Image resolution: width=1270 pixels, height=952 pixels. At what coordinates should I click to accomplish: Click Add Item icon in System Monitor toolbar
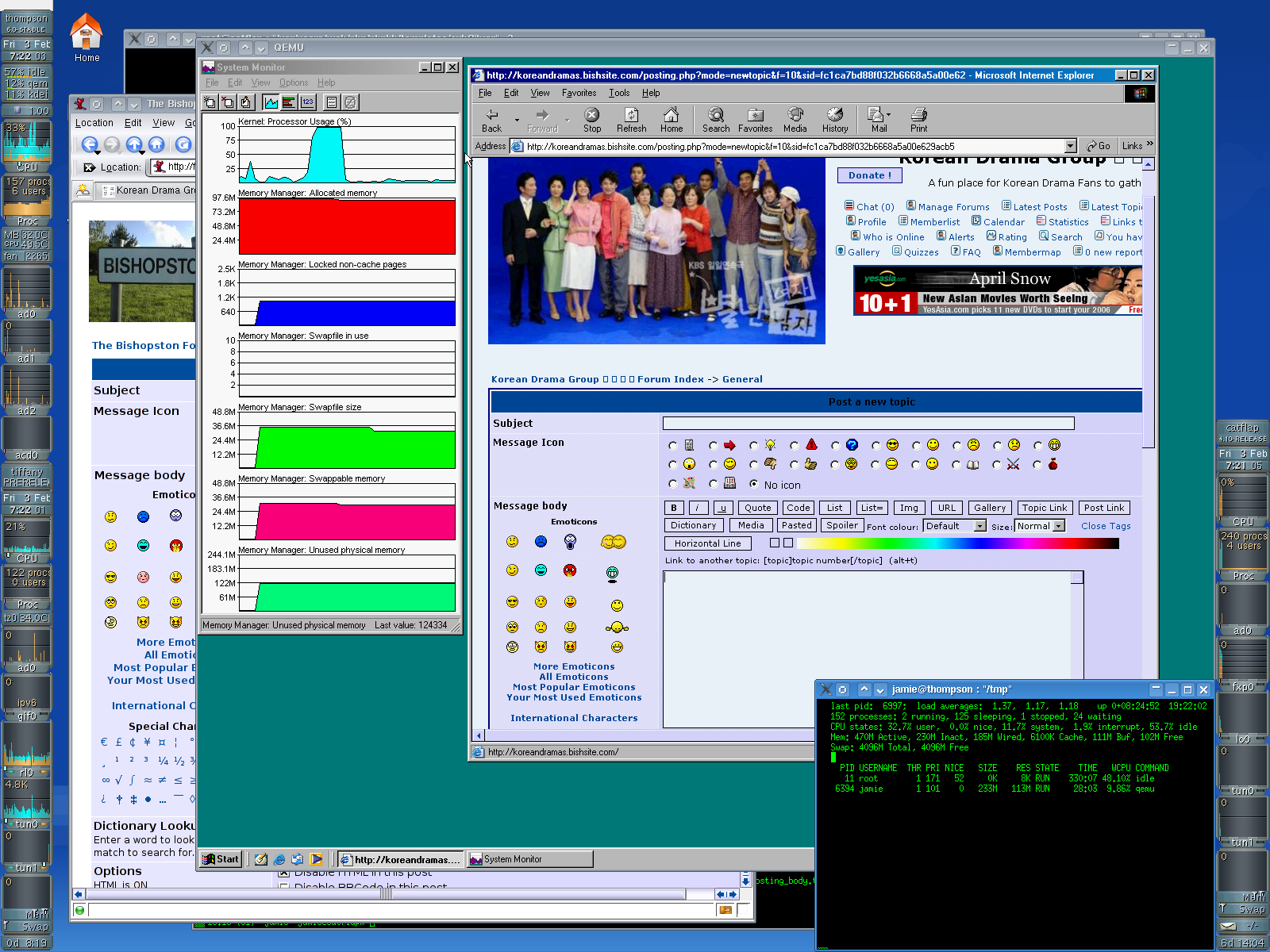pos(210,102)
